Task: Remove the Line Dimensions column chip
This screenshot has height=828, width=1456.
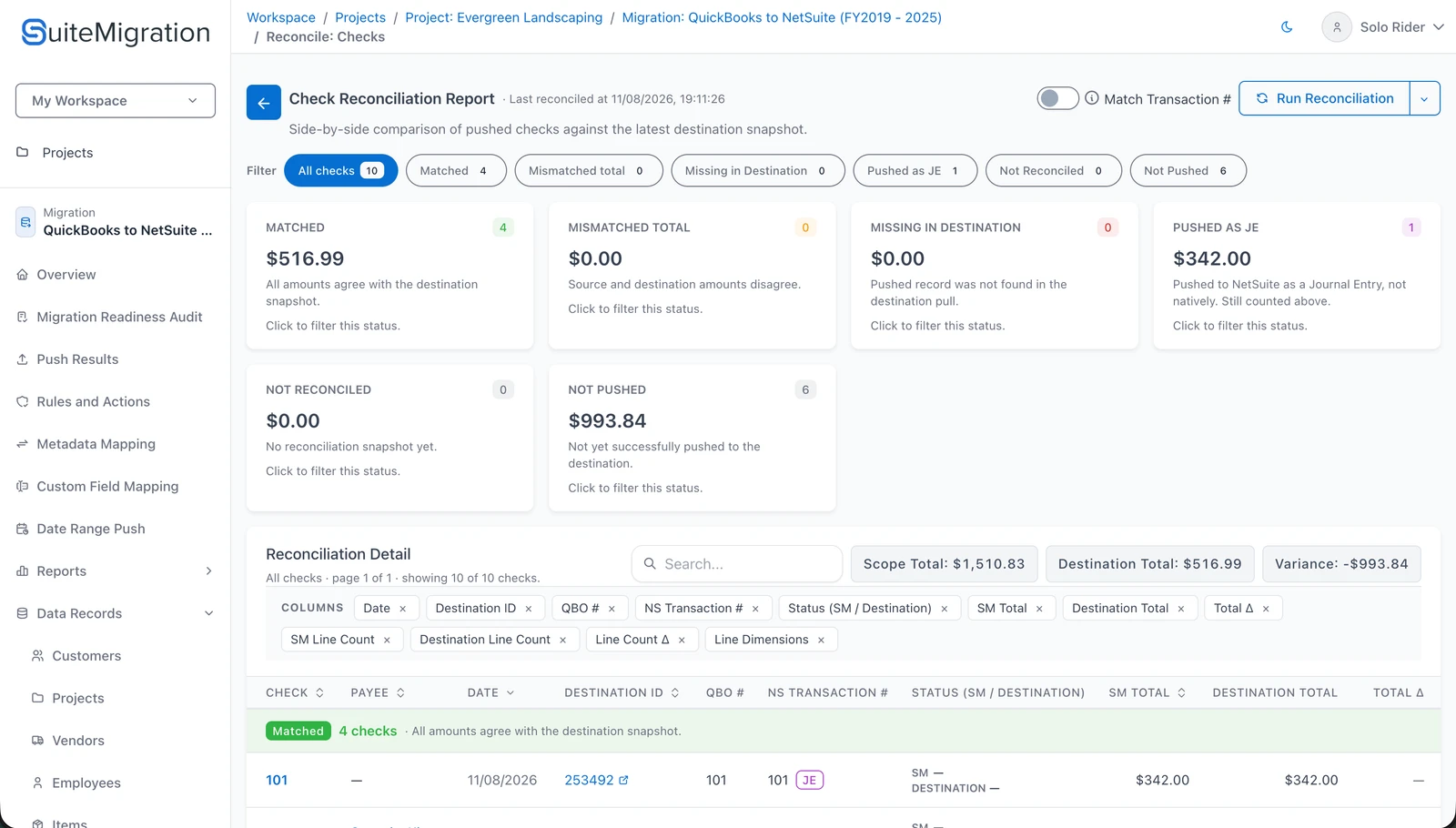Action: pyautogui.click(x=821, y=641)
